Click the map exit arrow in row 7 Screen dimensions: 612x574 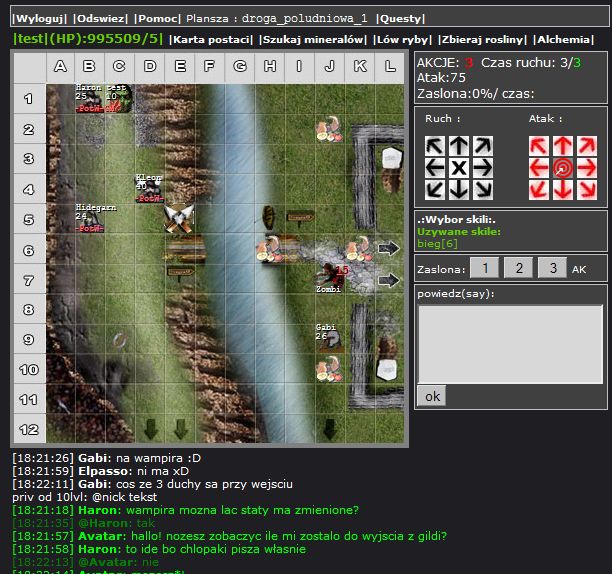point(389,279)
